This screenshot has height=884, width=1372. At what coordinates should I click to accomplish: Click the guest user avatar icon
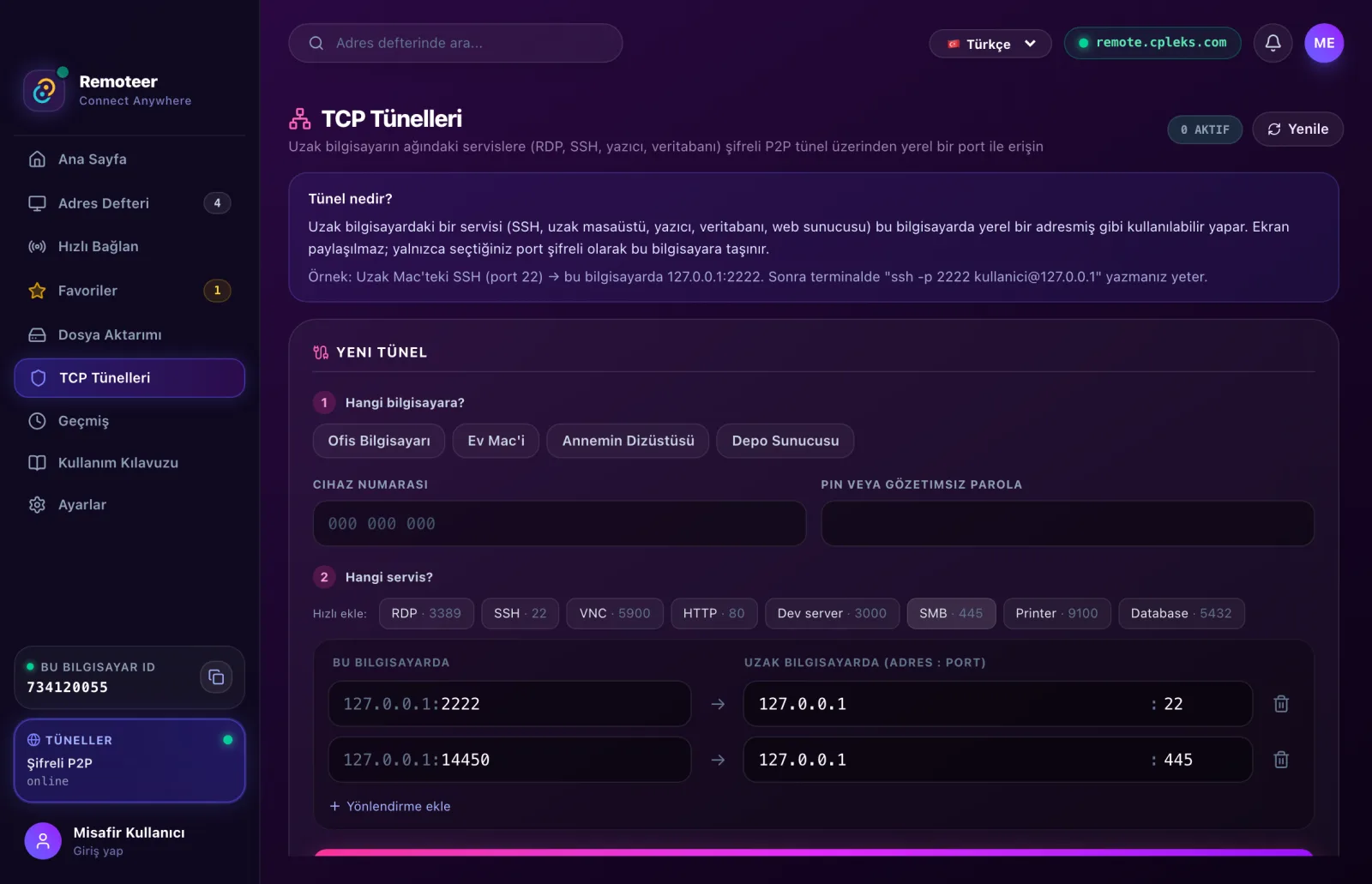click(43, 841)
